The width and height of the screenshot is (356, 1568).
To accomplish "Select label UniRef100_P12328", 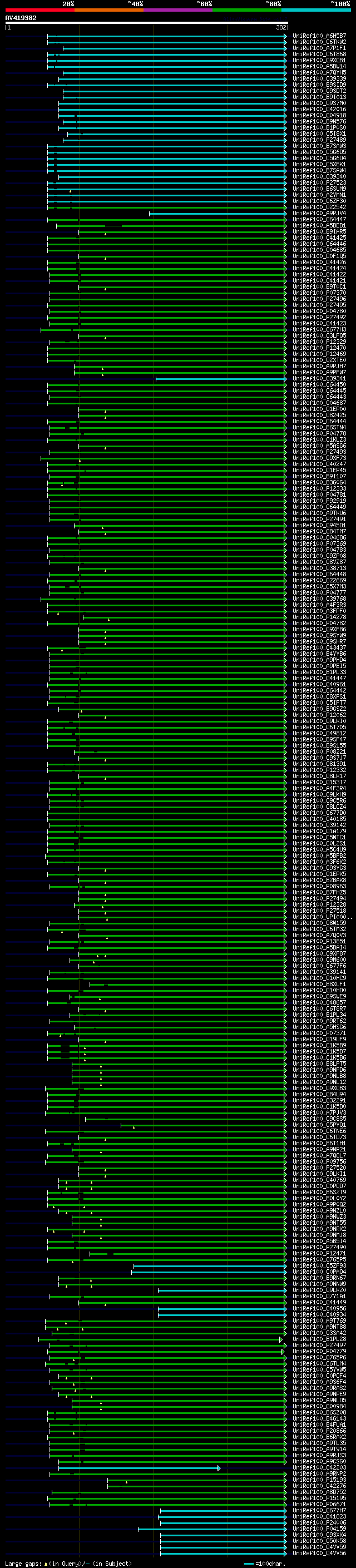I will tap(319, 904).
